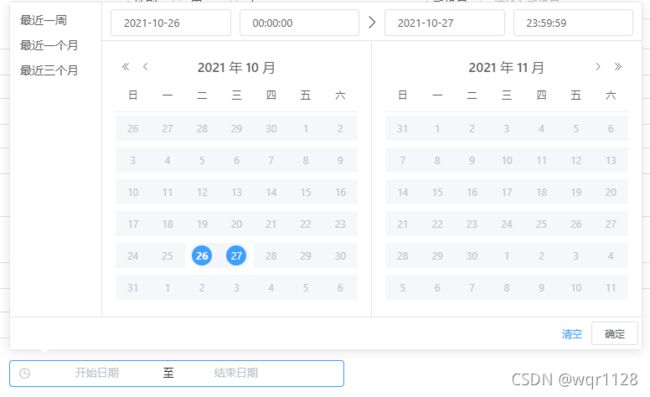Select highlighted day 26 in October
Image resolution: width=650 pixels, height=397 pixels.
[x=202, y=256]
